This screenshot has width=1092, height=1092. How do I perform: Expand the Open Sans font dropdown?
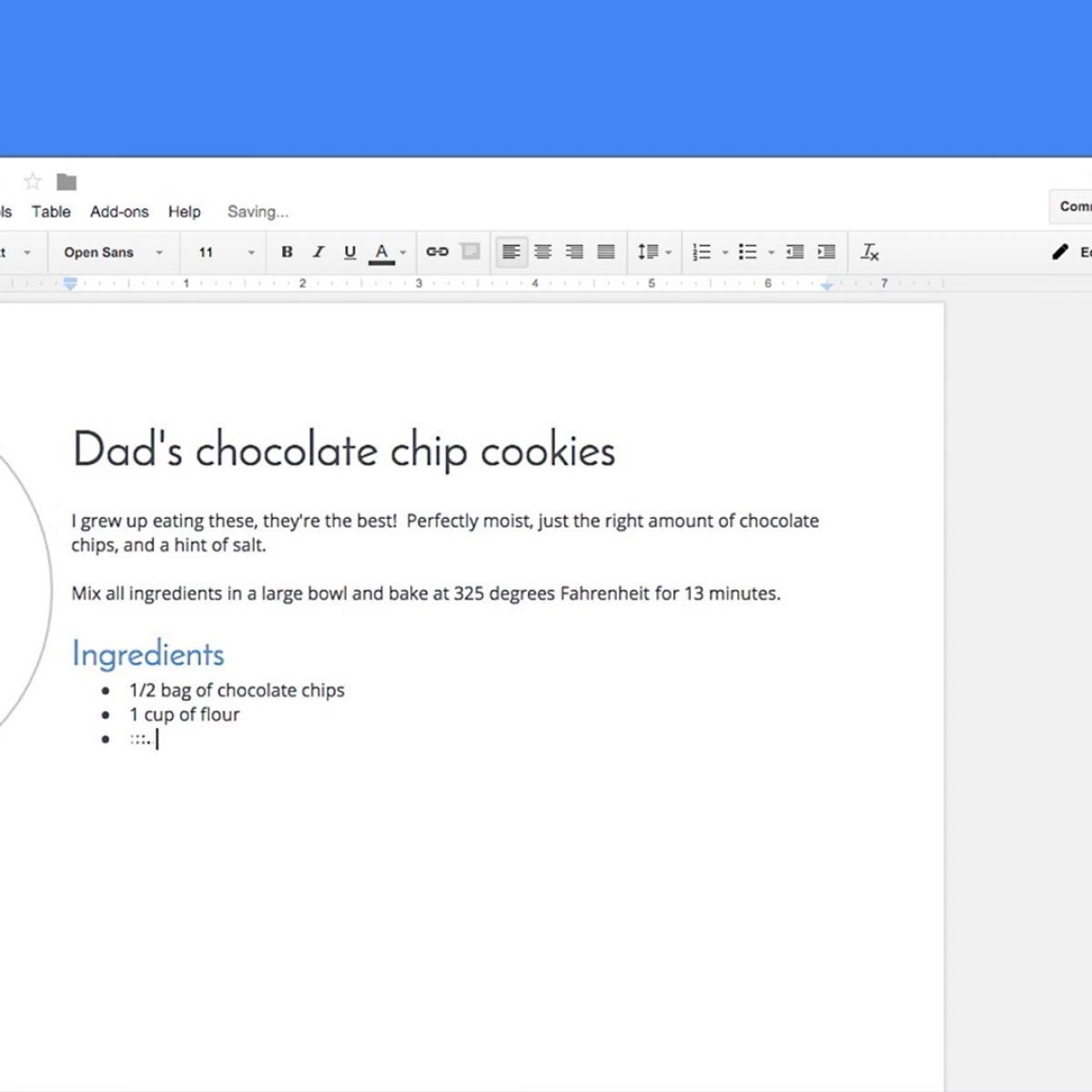113,252
